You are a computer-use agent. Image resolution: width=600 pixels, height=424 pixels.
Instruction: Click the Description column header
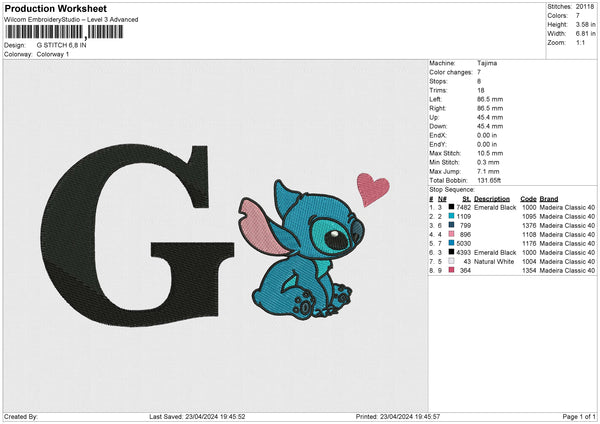click(x=494, y=198)
